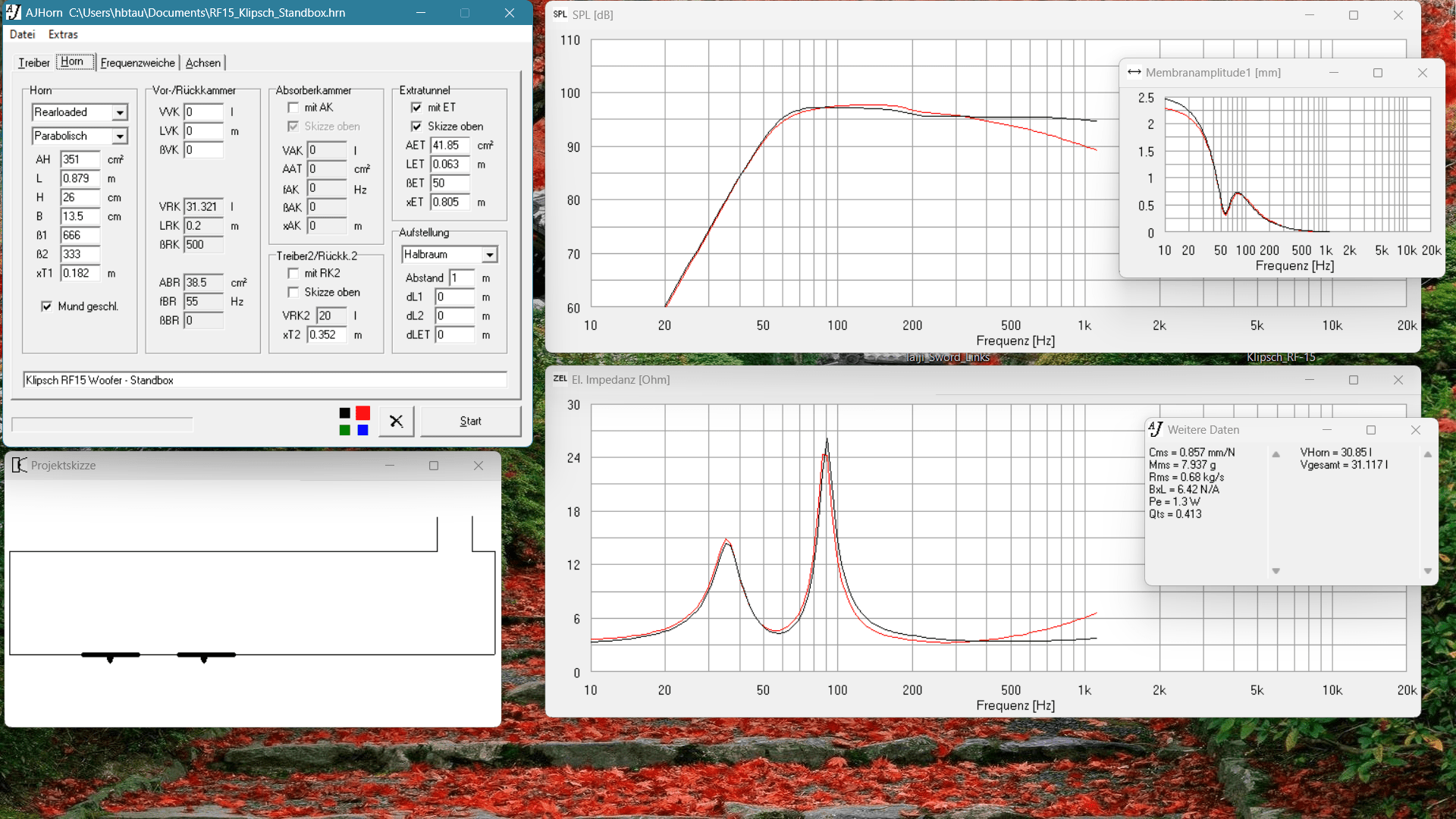Open the Halbraum Aufstellung dropdown

(x=490, y=255)
